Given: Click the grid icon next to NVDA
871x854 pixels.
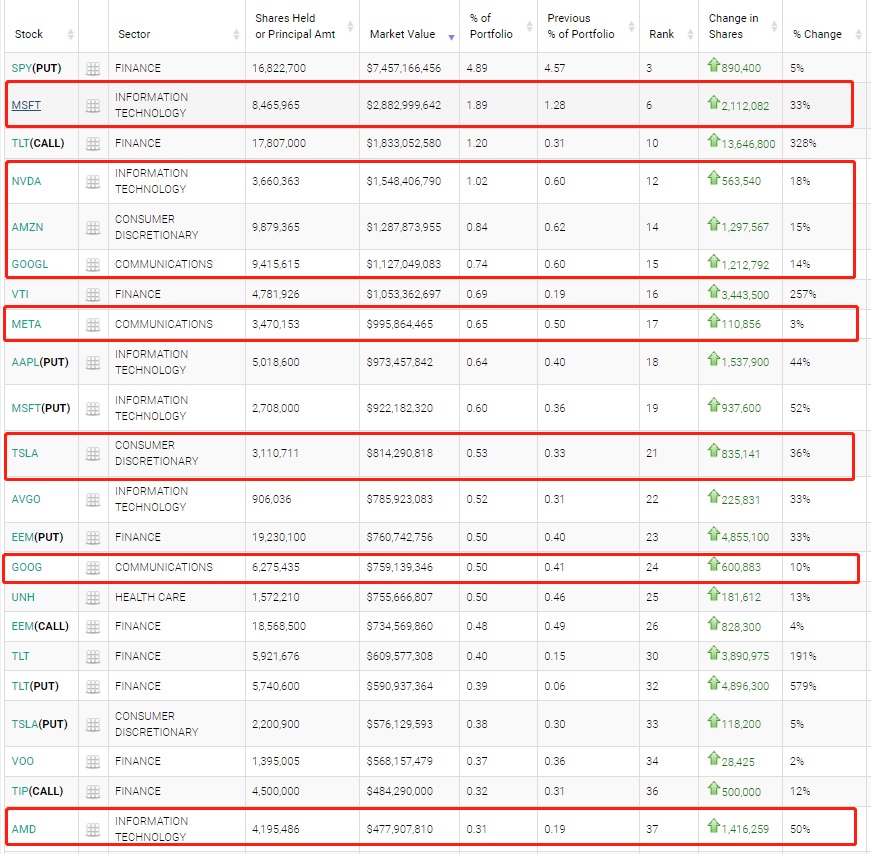Looking at the screenshot, I should coord(93,182).
